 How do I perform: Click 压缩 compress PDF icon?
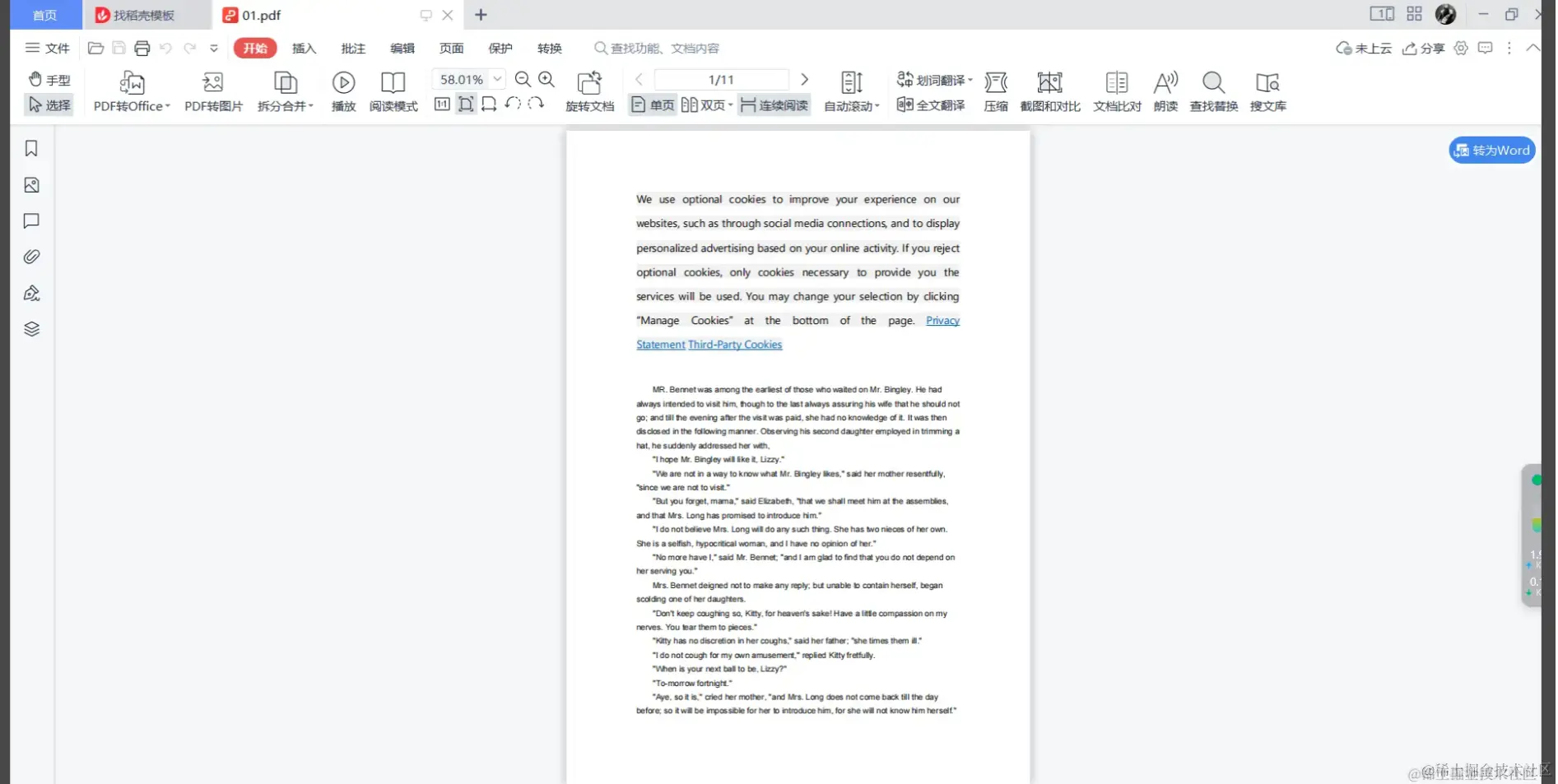pyautogui.click(x=996, y=92)
